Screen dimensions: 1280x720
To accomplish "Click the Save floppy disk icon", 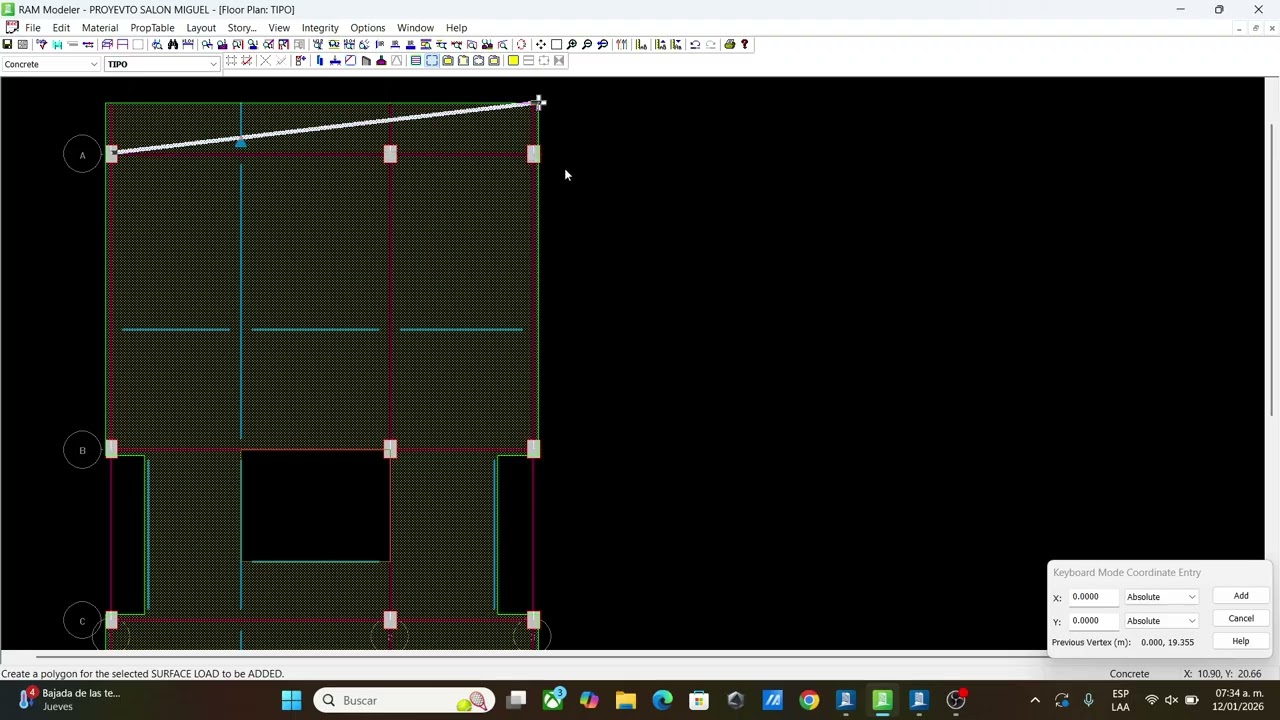I will point(7,44).
